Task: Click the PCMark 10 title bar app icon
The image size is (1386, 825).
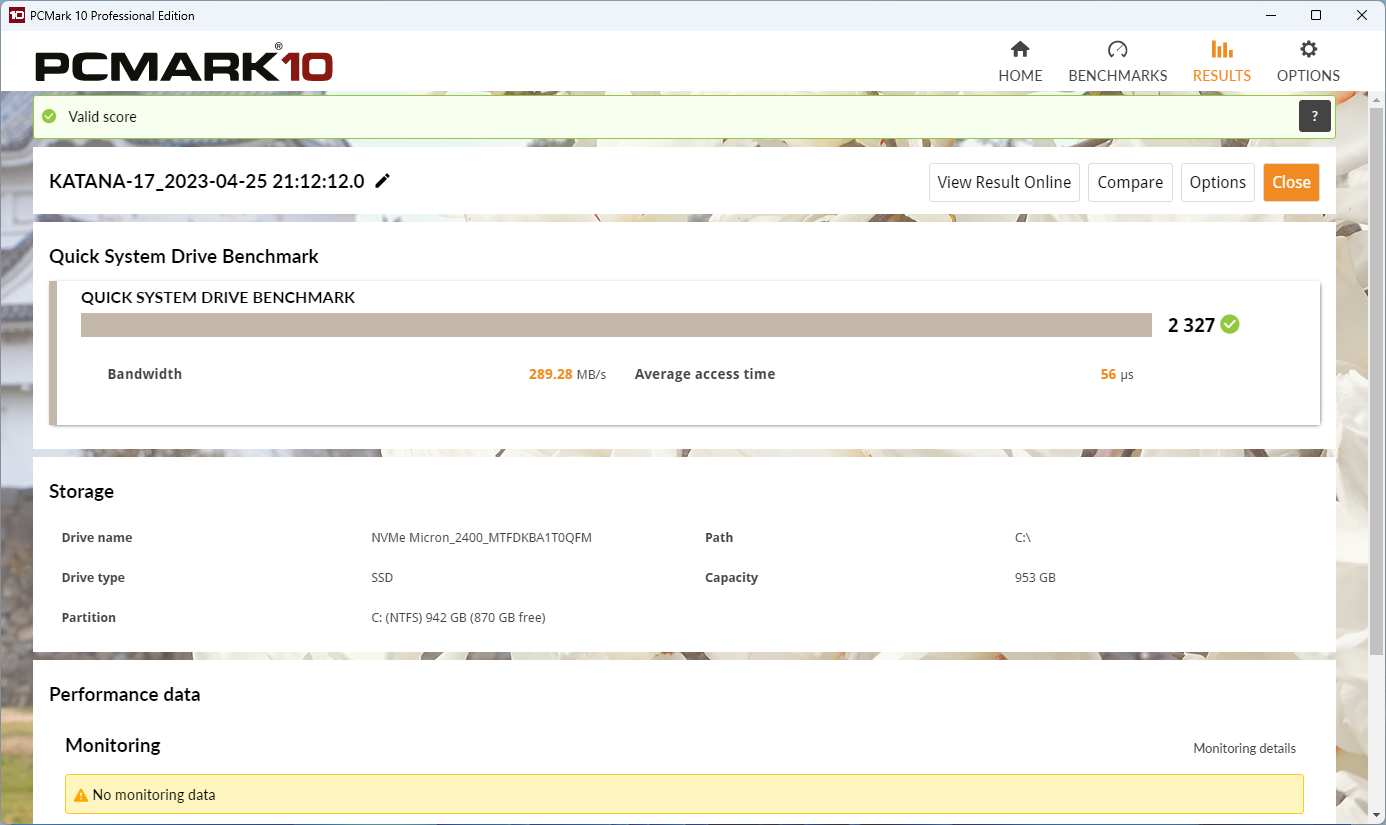Action: tap(16, 15)
